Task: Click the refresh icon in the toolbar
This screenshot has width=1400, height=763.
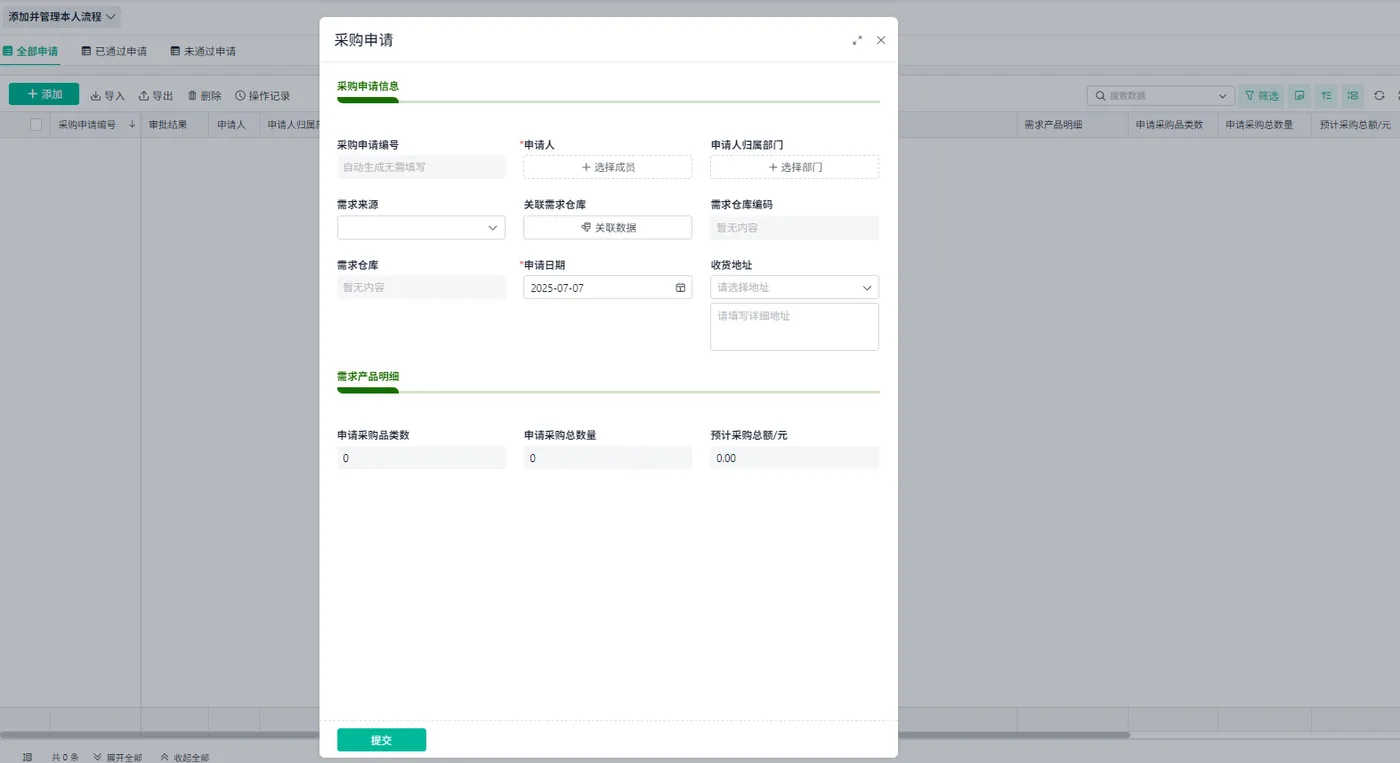Action: 1379,95
